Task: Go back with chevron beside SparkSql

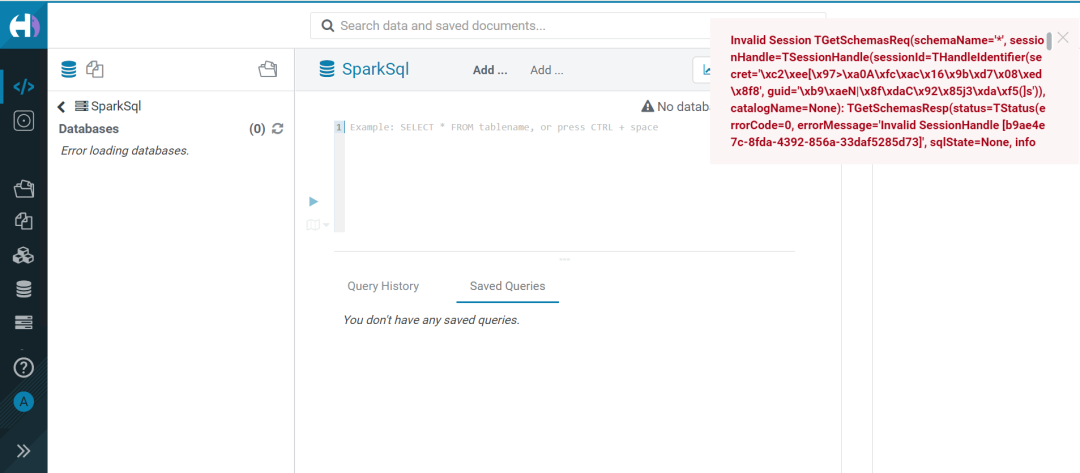Action: [x=62, y=107]
